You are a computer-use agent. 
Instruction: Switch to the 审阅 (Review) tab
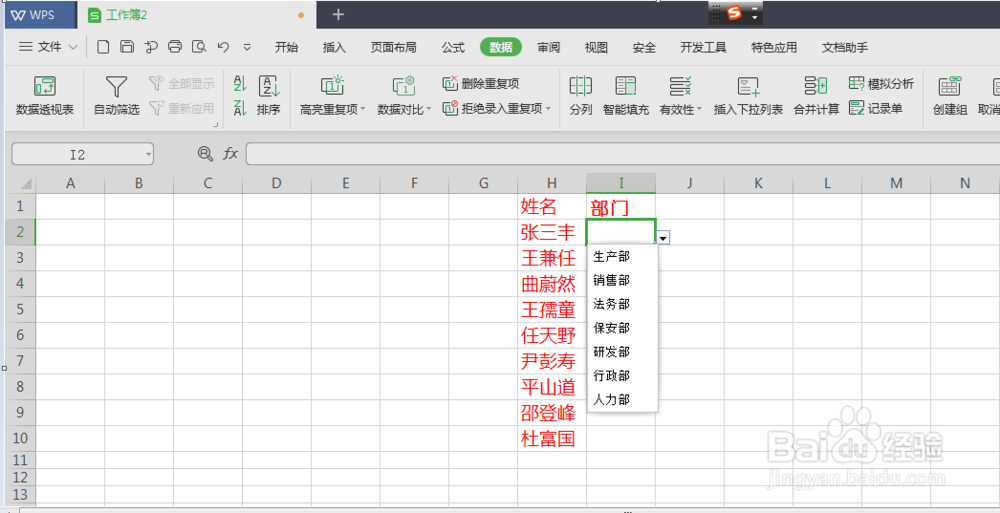548,47
